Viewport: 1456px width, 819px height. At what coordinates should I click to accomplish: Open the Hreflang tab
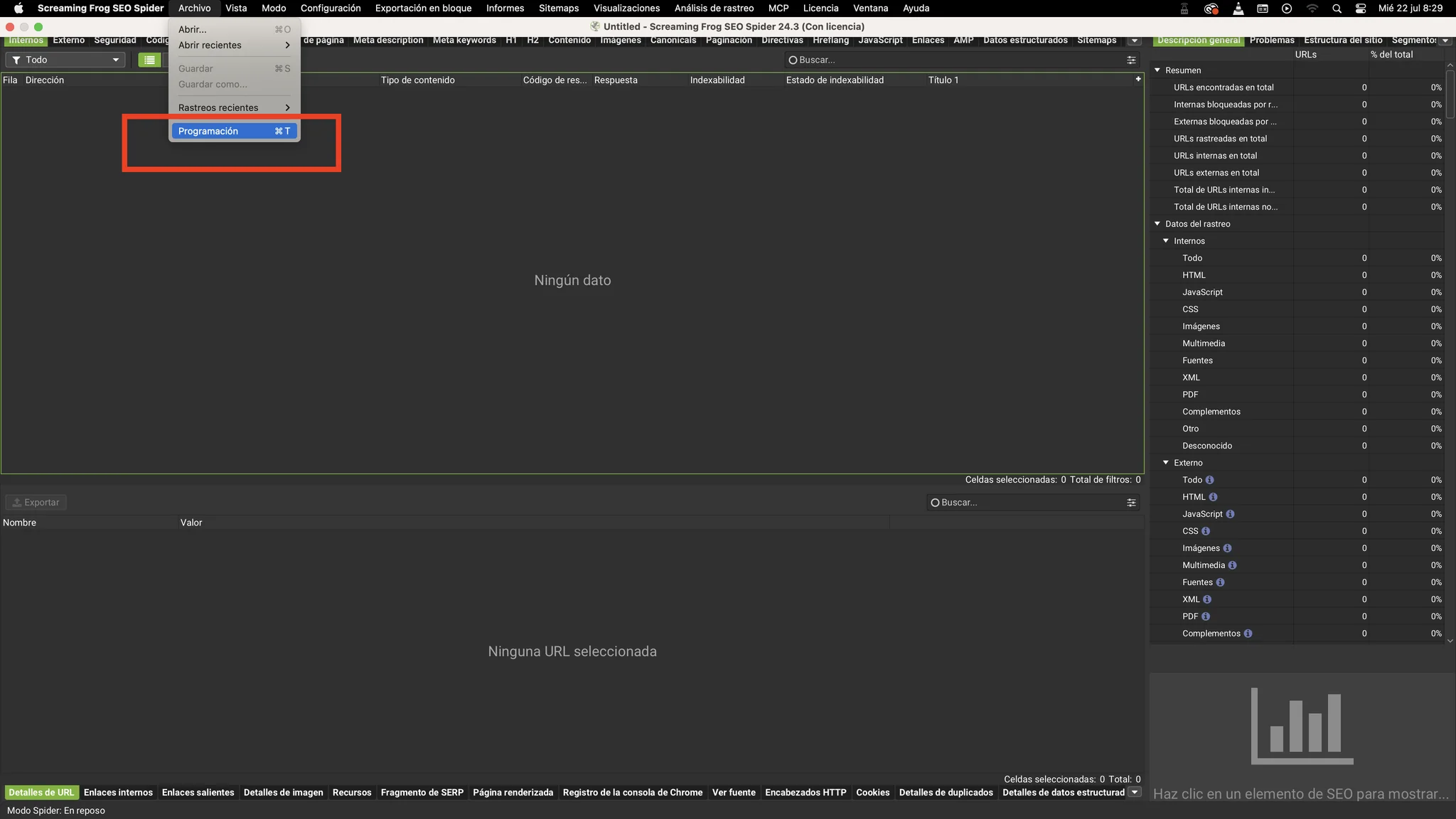click(830, 41)
